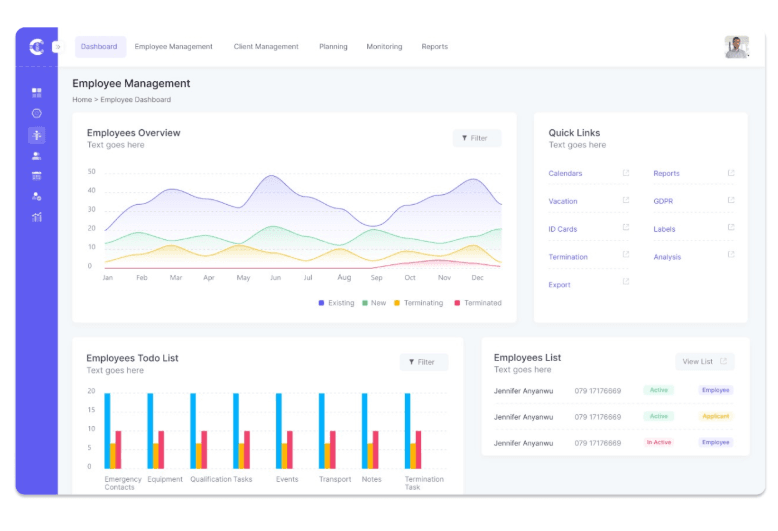Click the user-with-checkmark icon in sidebar
The image size is (778, 531).
[36, 196]
